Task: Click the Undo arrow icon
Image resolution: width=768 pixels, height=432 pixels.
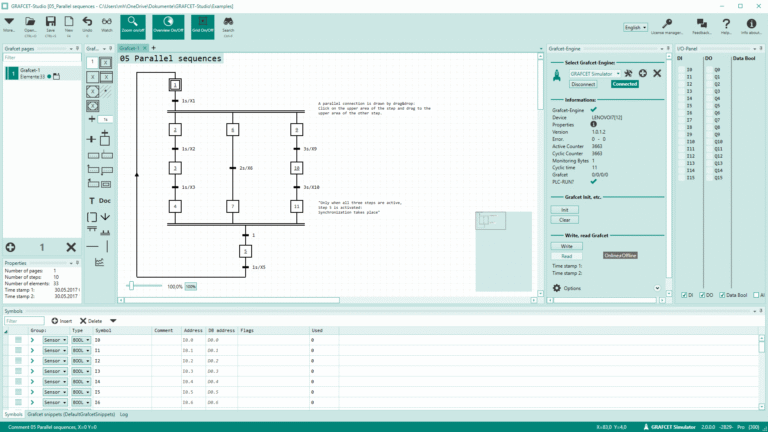Action: pyautogui.click(x=86, y=21)
